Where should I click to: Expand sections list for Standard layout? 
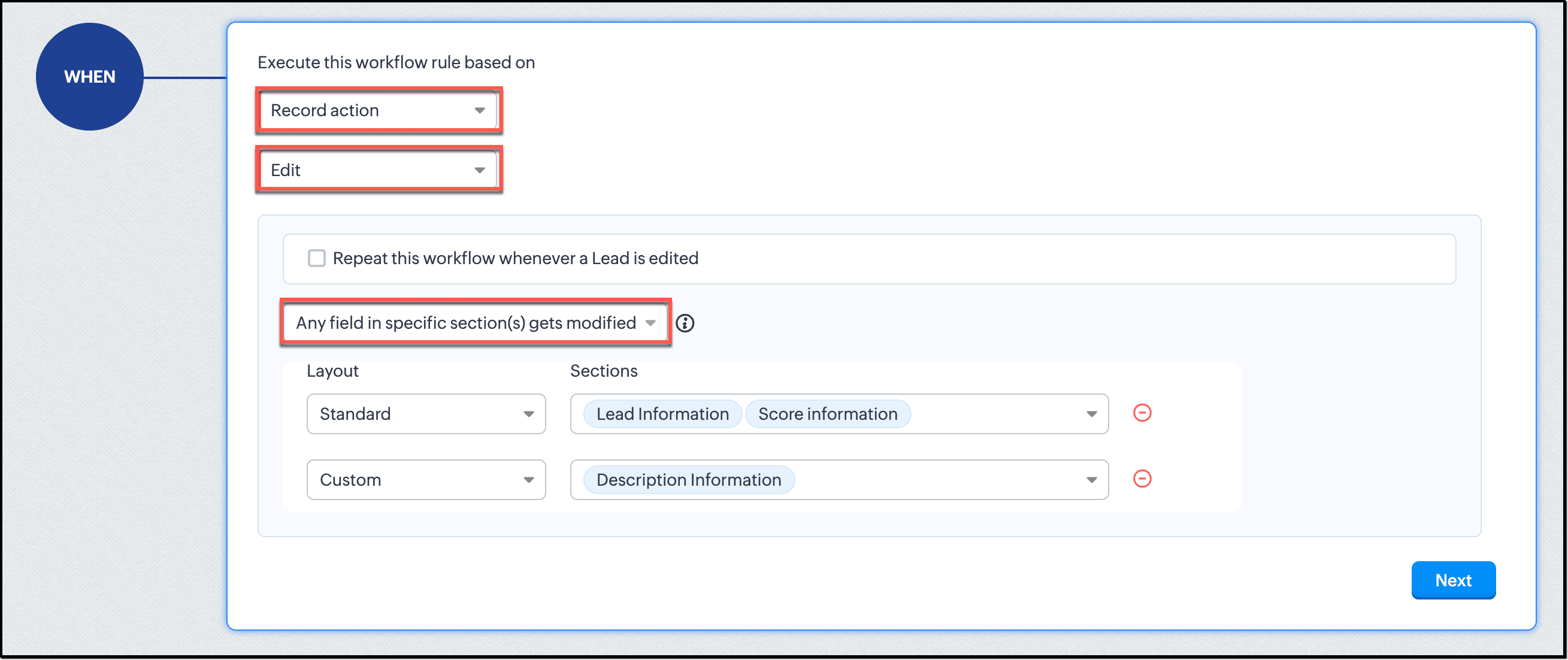[1091, 414]
